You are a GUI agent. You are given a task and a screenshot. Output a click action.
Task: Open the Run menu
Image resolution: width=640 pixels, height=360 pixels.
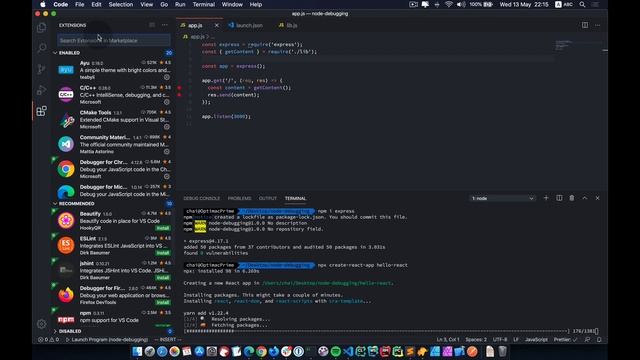click(x=180, y=4)
